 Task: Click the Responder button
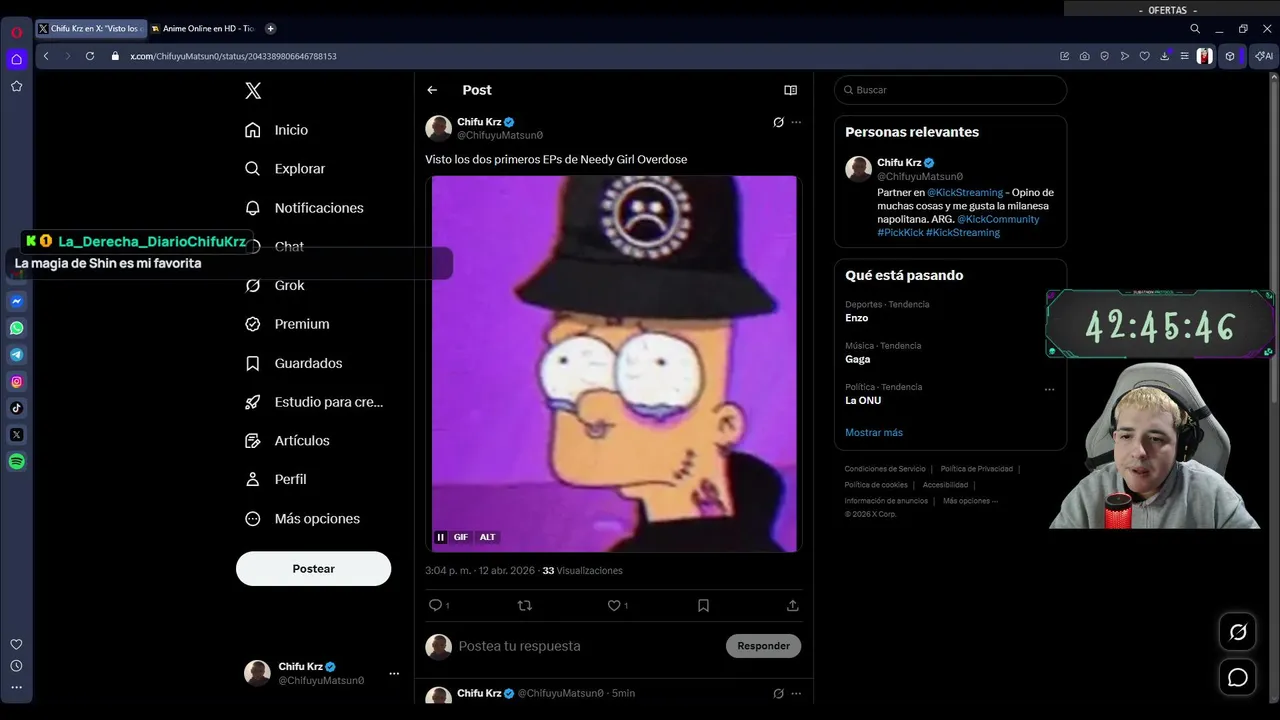763,646
